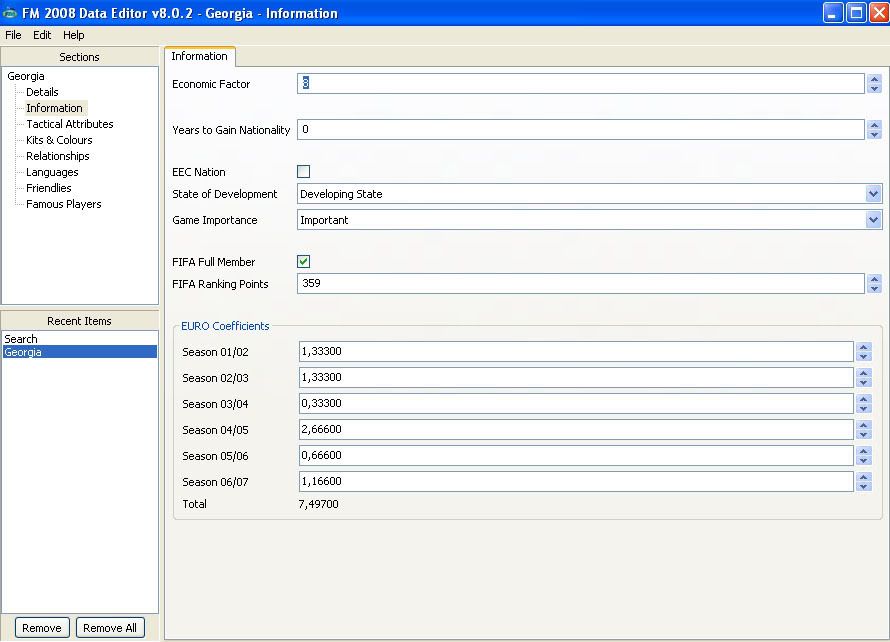The height and width of the screenshot is (642, 890).
Task: Click Season 05/06 coefficient field
Action: (576, 455)
